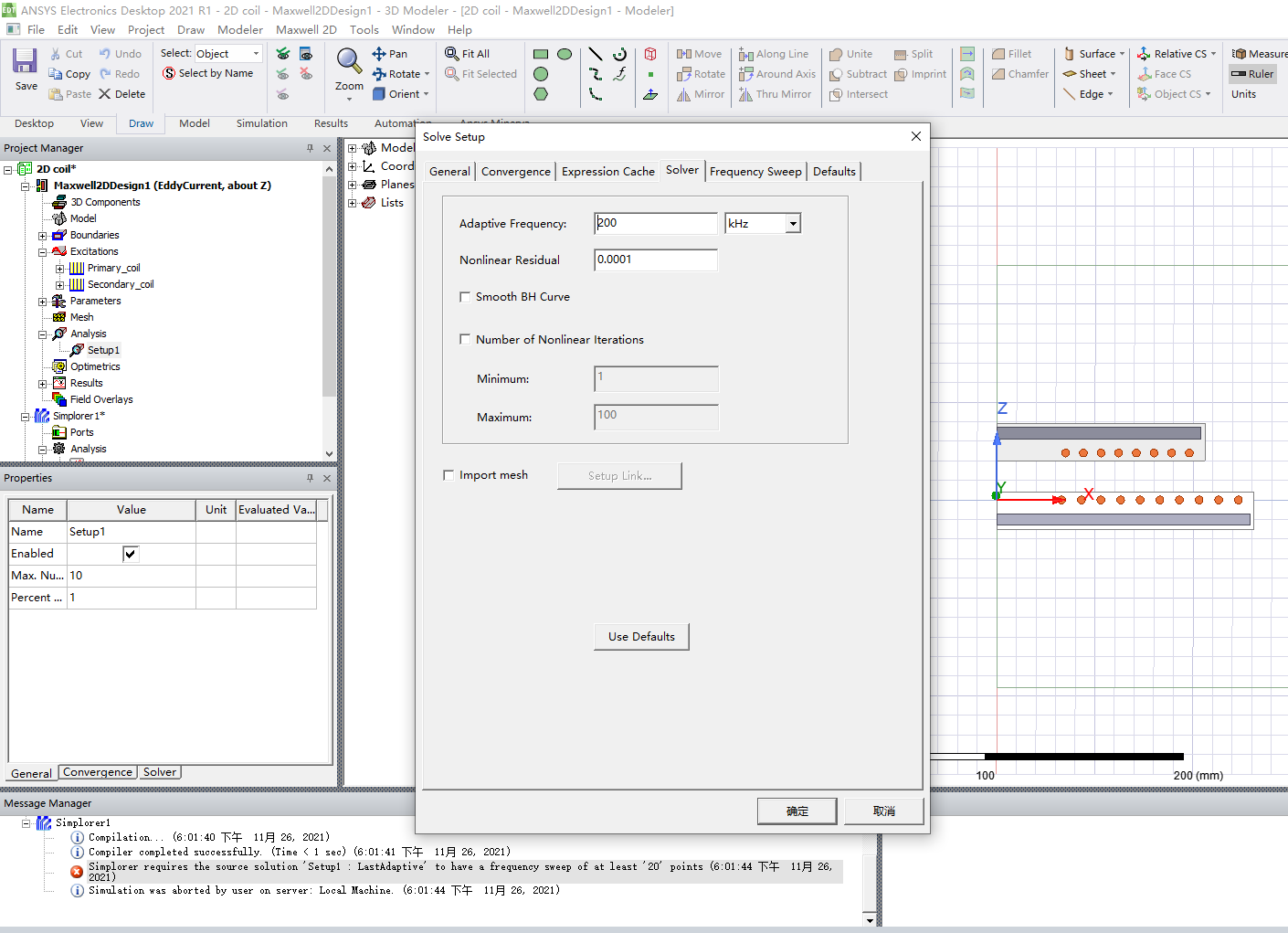
Task: Enable the Smooth BH Curve checkbox
Action: tap(465, 297)
